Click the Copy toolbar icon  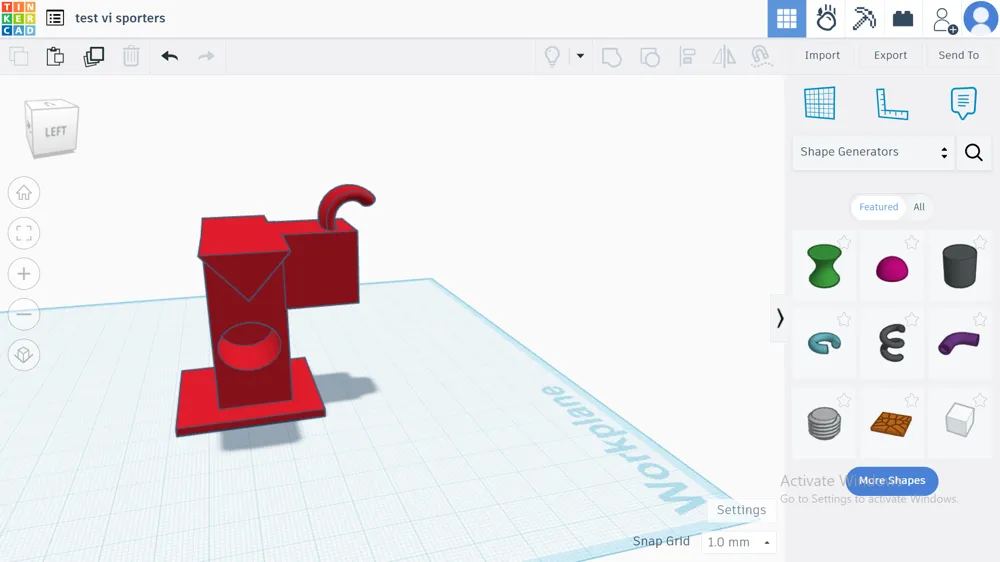tap(19, 56)
